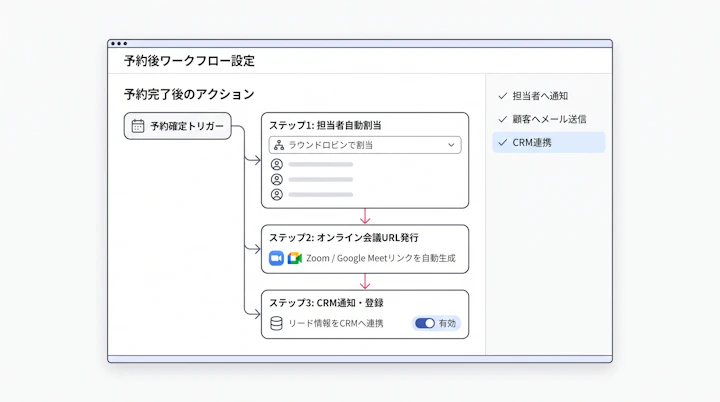Click the checkmark next to 担当者へ通知
The image size is (720, 402).
pos(503,96)
